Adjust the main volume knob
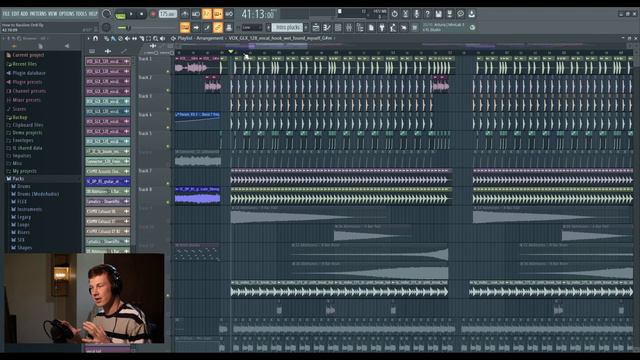Viewport: 640px width, 360px height. [106, 14]
